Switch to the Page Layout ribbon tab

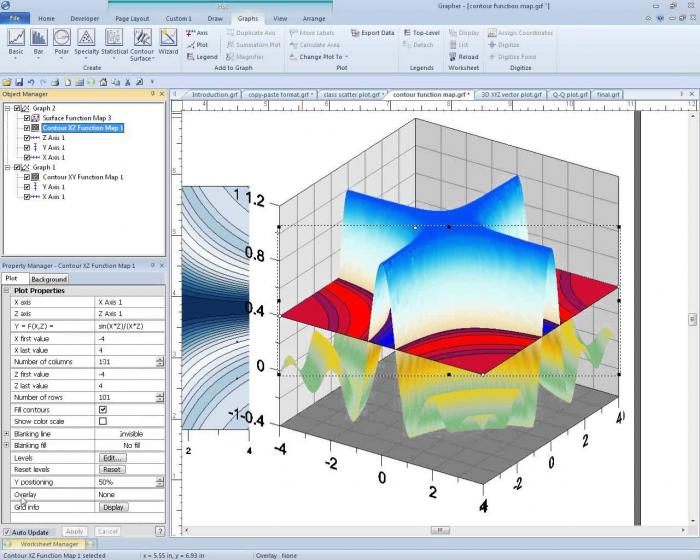point(131,18)
